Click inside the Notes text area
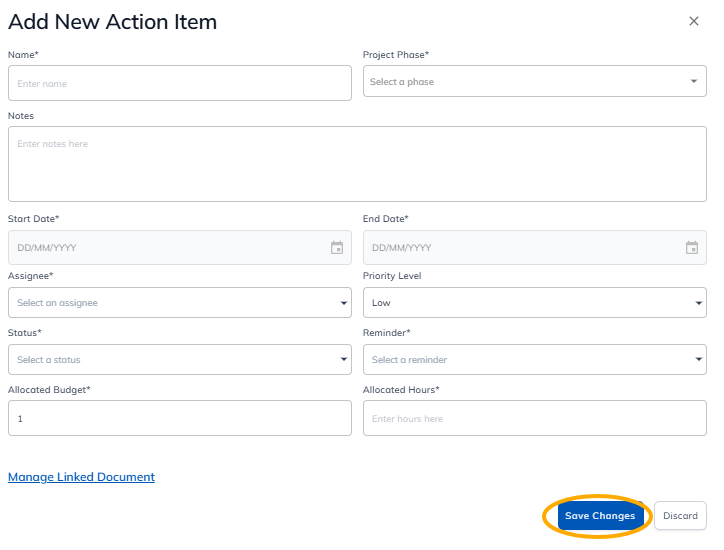 pyautogui.click(x=357, y=165)
